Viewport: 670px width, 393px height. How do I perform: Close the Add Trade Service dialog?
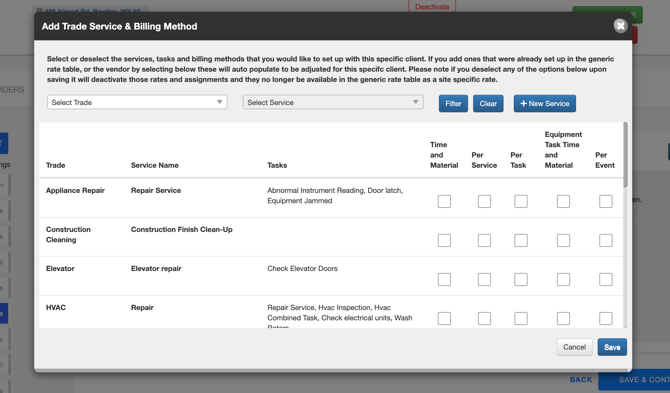click(x=620, y=26)
